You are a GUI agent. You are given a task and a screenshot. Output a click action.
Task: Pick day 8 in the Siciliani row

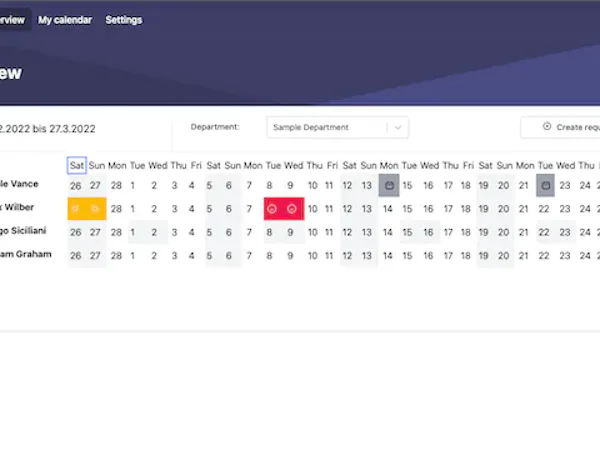(269, 232)
